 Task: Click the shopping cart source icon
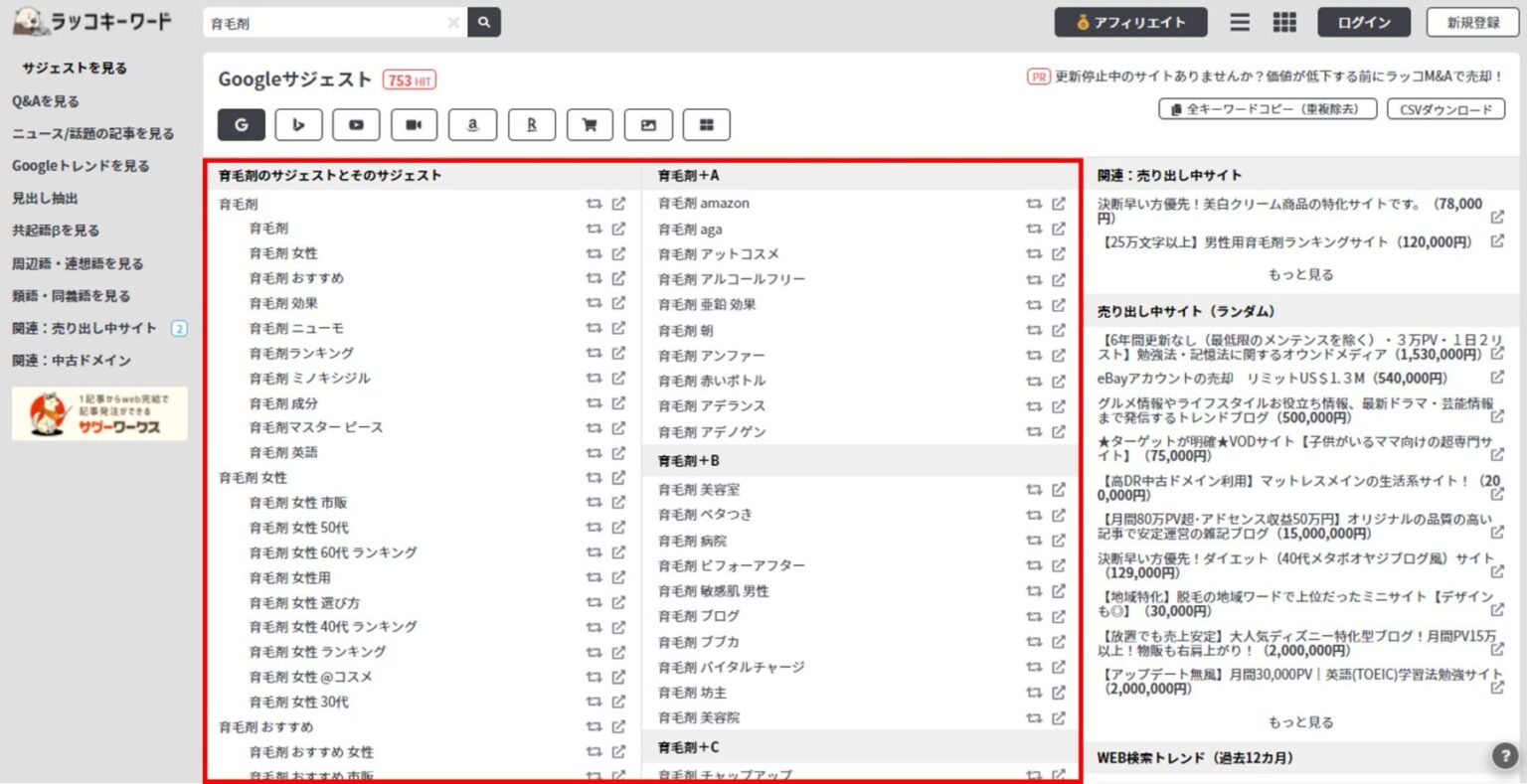(x=590, y=125)
